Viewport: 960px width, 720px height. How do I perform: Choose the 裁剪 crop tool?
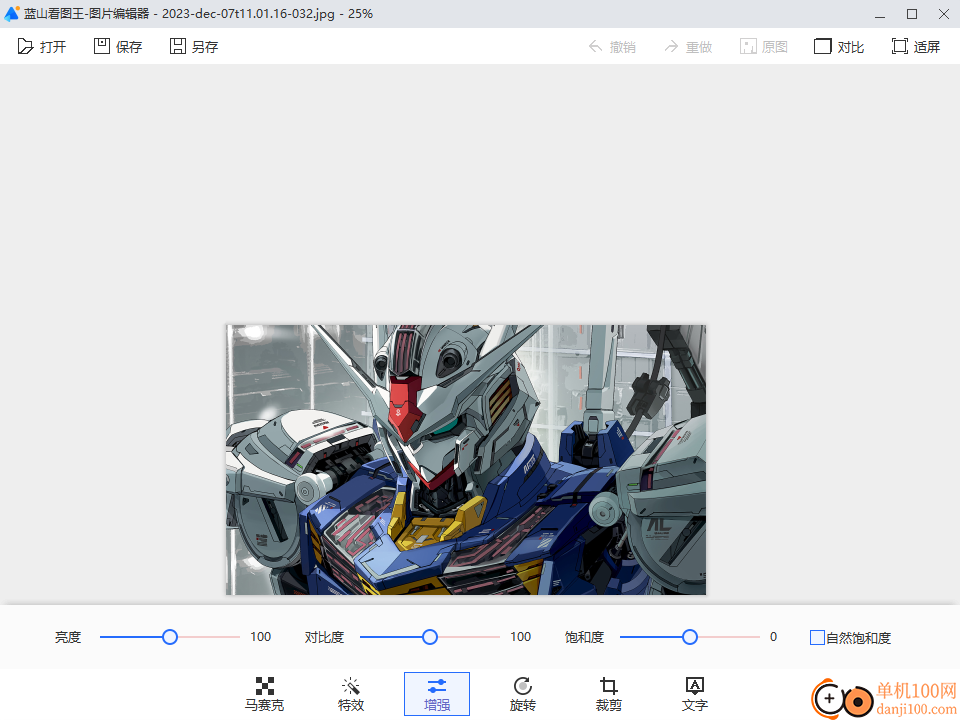(x=609, y=694)
